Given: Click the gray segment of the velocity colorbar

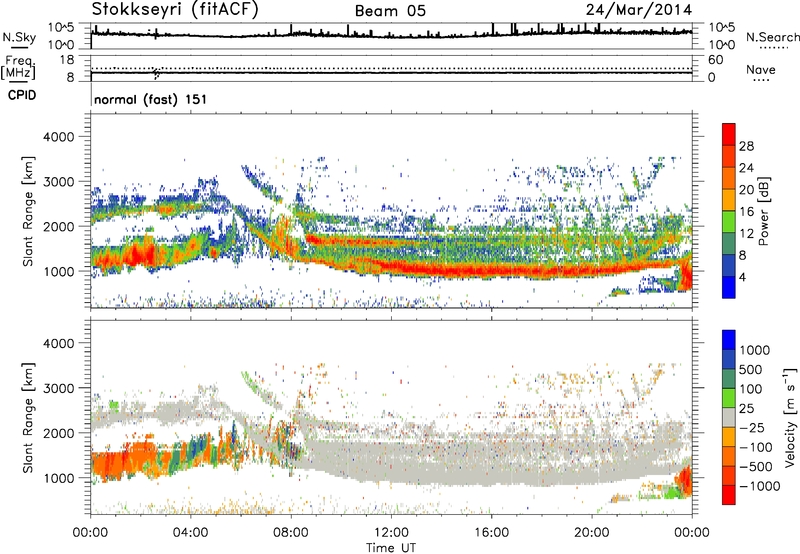Looking at the screenshot, I should coord(729,417).
